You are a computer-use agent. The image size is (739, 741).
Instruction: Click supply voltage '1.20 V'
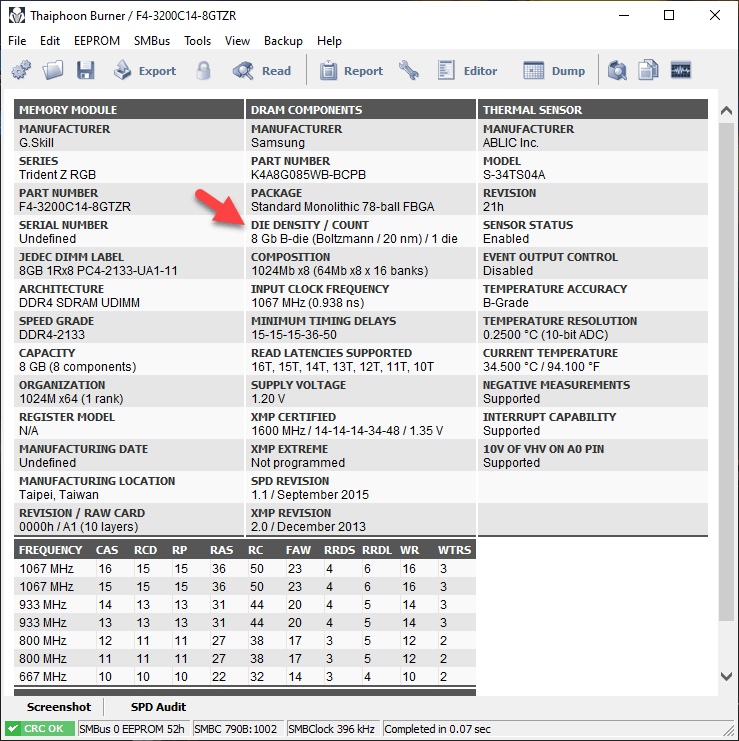click(x=268, y=399)
